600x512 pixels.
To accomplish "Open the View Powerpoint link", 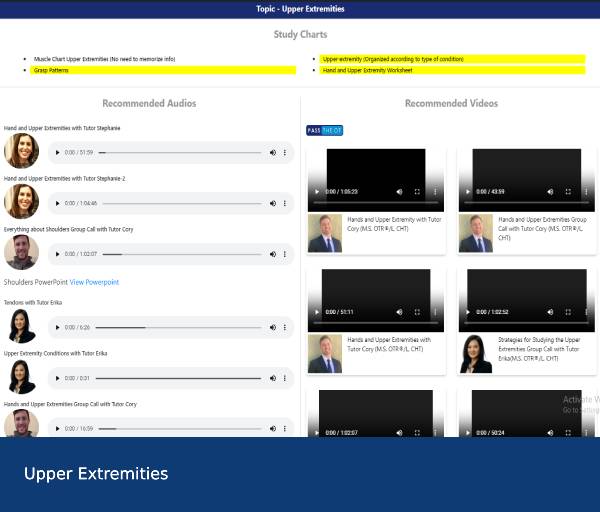I will pos(94,282).
